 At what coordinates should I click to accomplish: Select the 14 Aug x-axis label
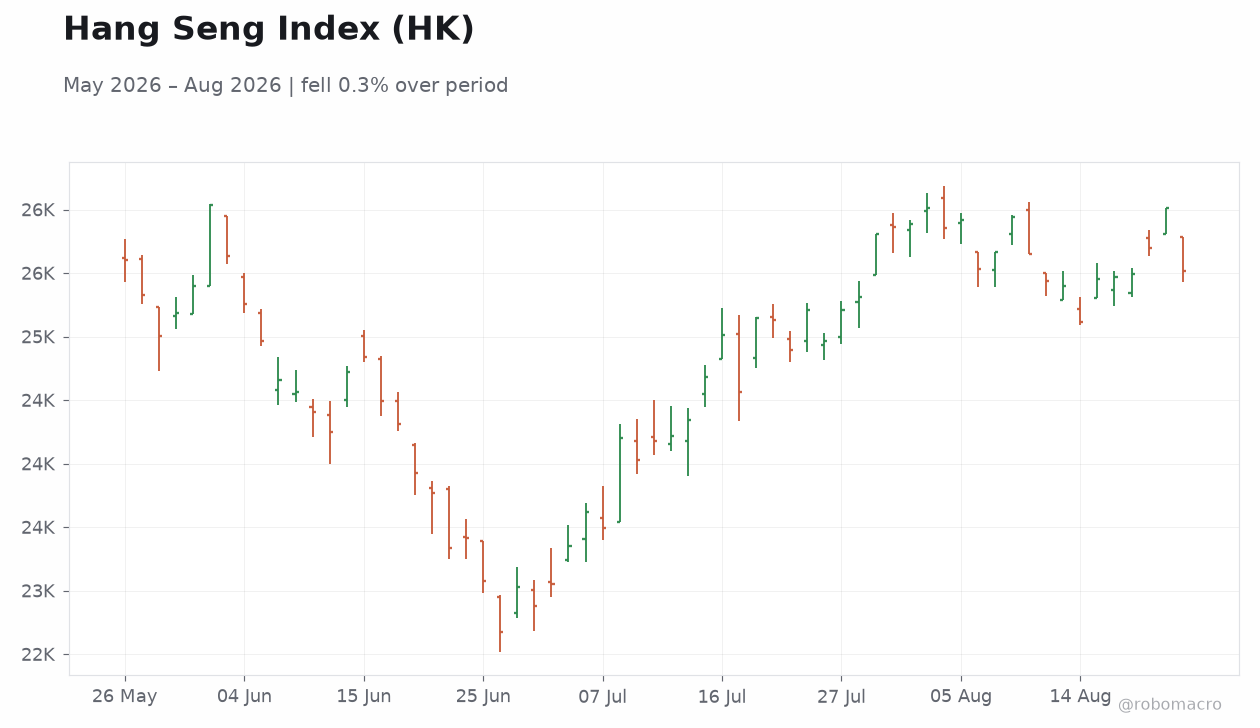pyautogui.click(x=1080, y=697)
